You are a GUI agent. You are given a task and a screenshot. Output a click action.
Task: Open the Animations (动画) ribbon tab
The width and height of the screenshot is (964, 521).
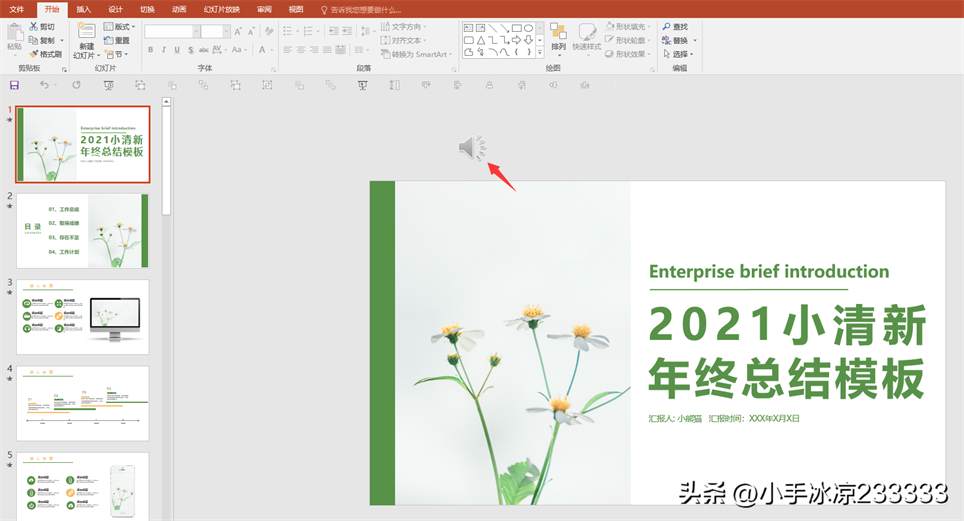click(178, 9)
